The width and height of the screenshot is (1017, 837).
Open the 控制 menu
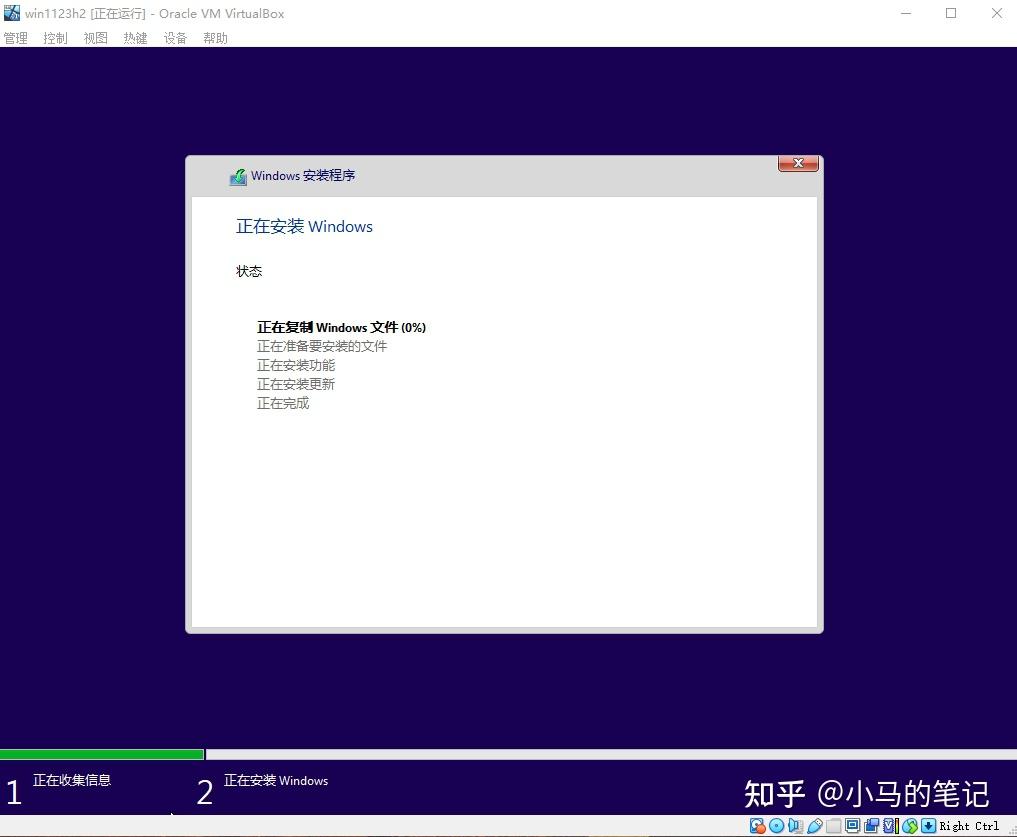55,38
